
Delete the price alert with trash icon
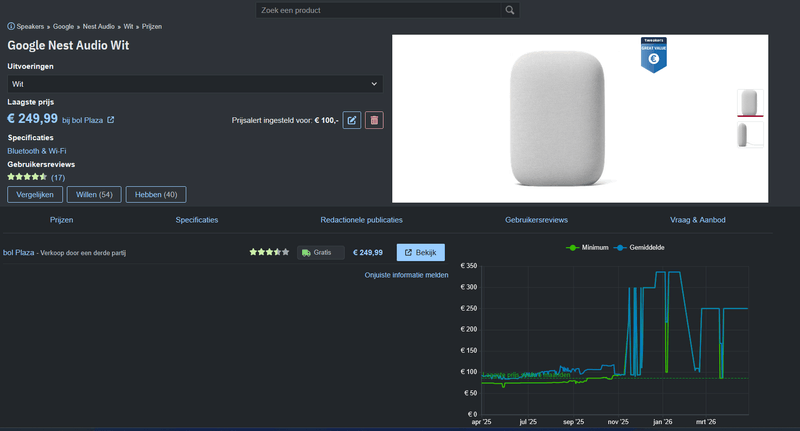[x=374, y=120]
